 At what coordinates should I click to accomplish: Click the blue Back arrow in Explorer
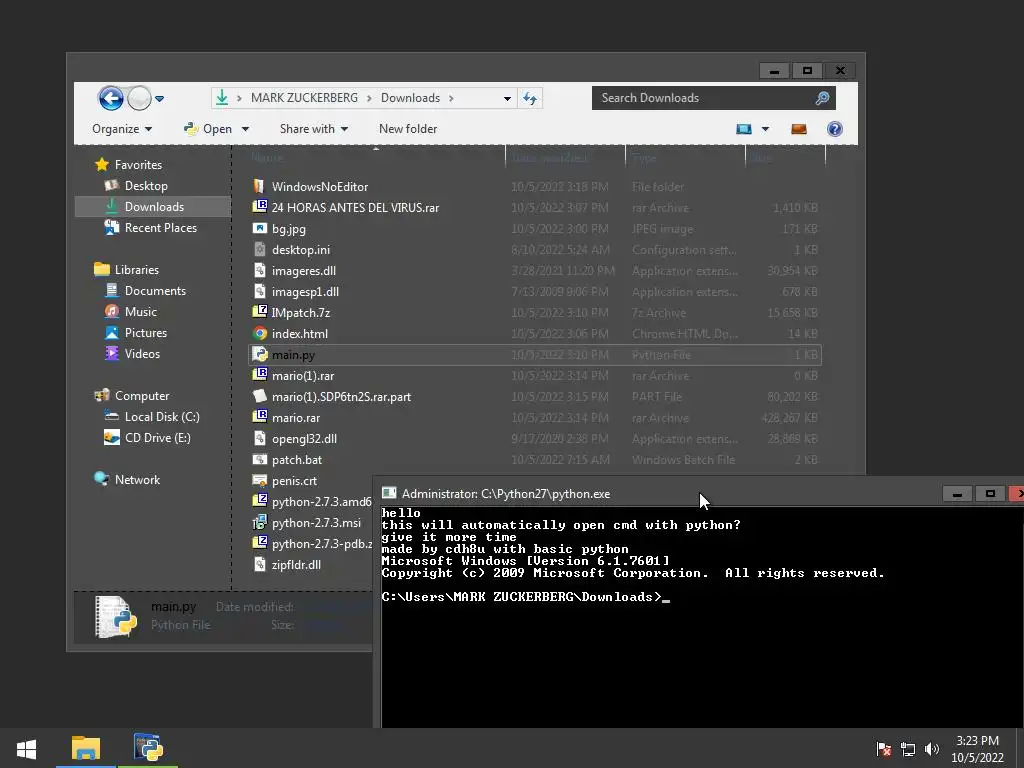click(111, 99)
